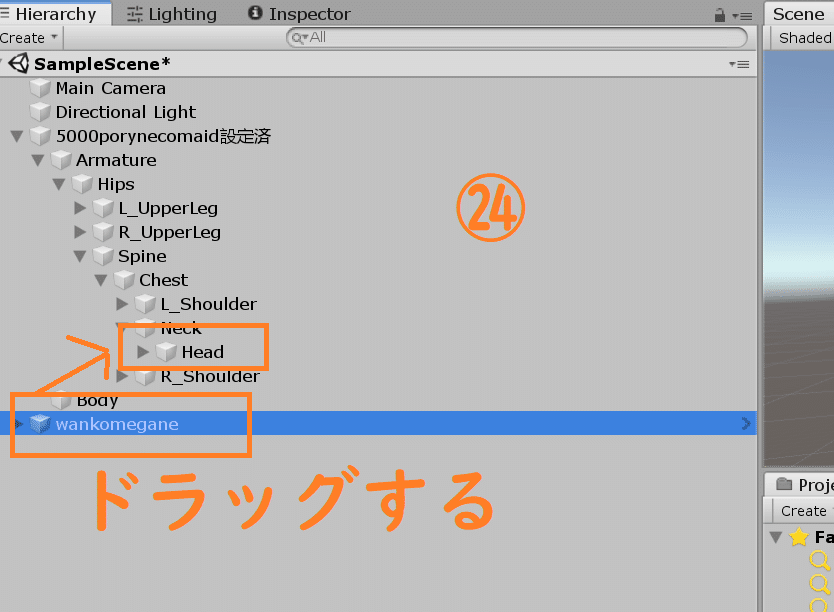Select the L_Shoulder bone name
Image resolution: width=834 pixels, height=612 pixels.
[x=208, y=304]
